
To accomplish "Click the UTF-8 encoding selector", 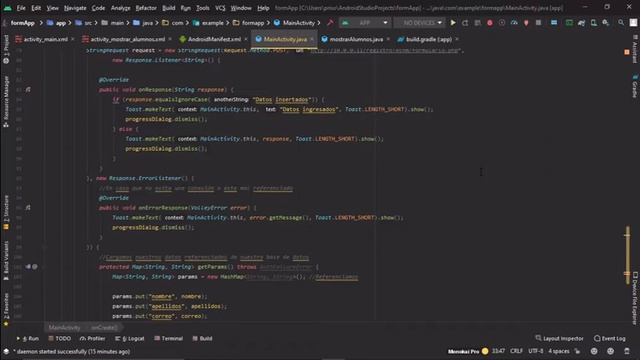I will (536, 351).
